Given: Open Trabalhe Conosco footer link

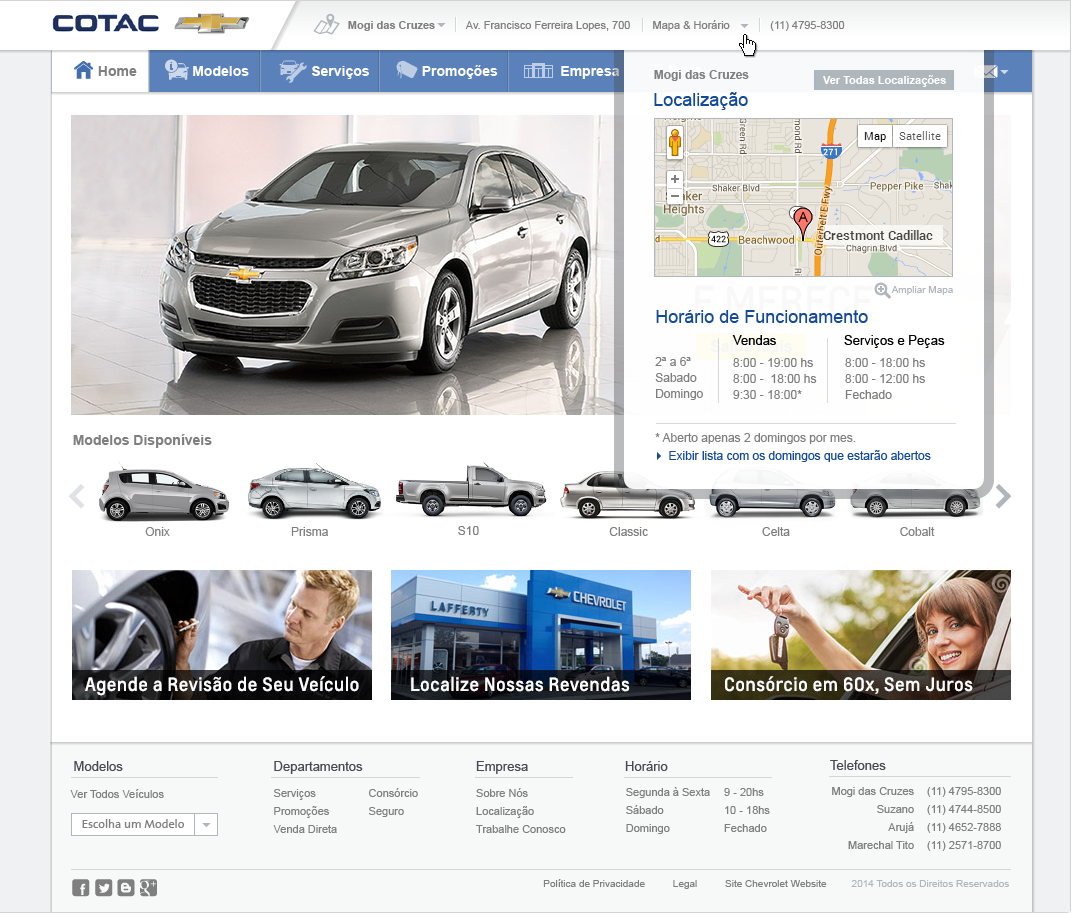Looking at the screenshot, I should tap(521, 829).
